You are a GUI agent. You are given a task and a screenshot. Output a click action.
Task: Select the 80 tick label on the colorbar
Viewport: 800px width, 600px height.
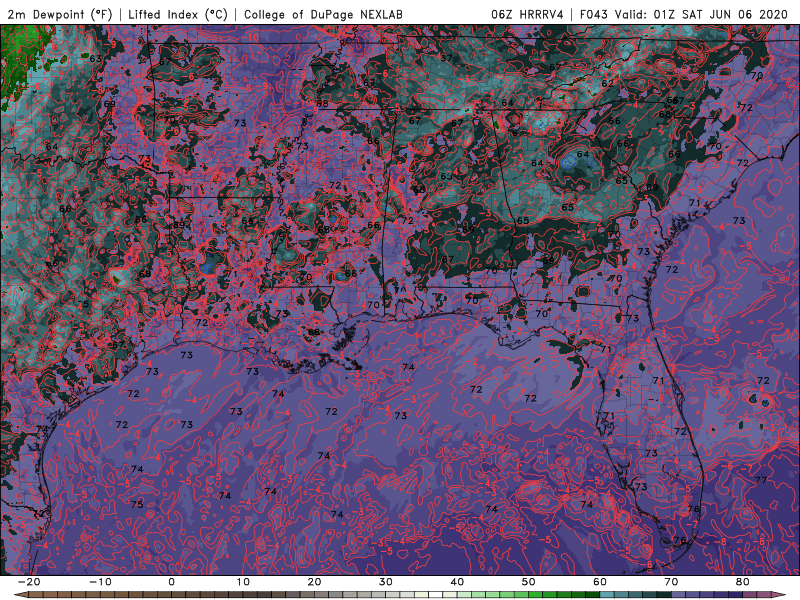[x=743, y=582]
